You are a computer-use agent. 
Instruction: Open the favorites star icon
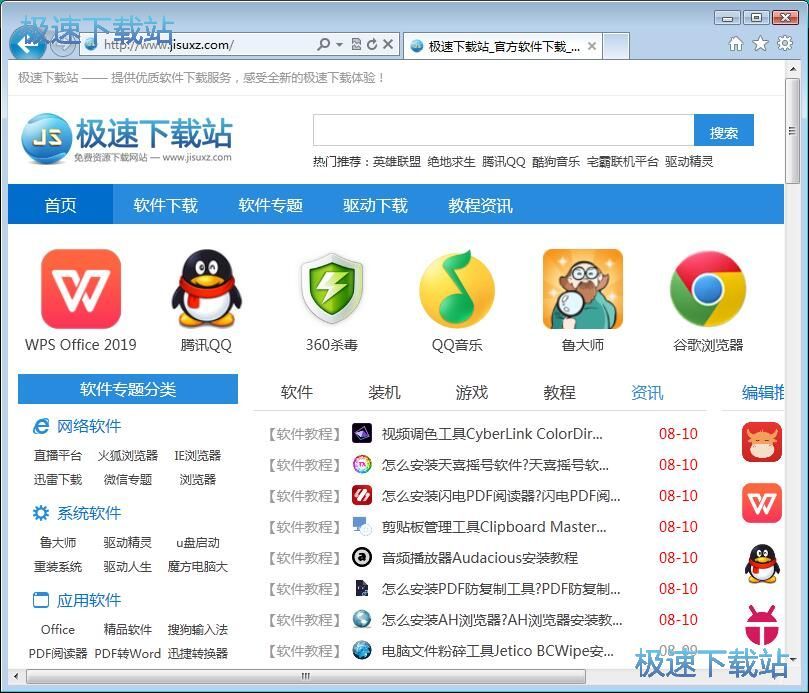(x=760, y=44)
